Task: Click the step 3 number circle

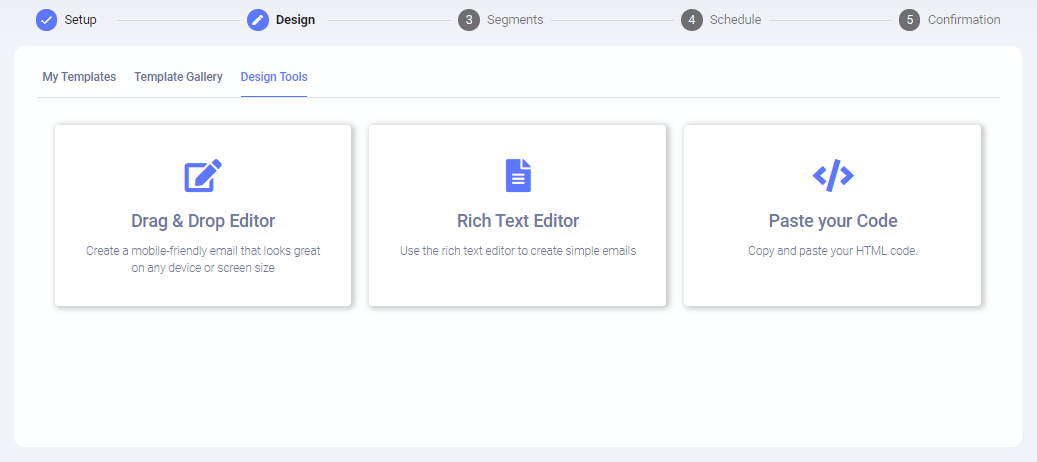Action: 469,20
